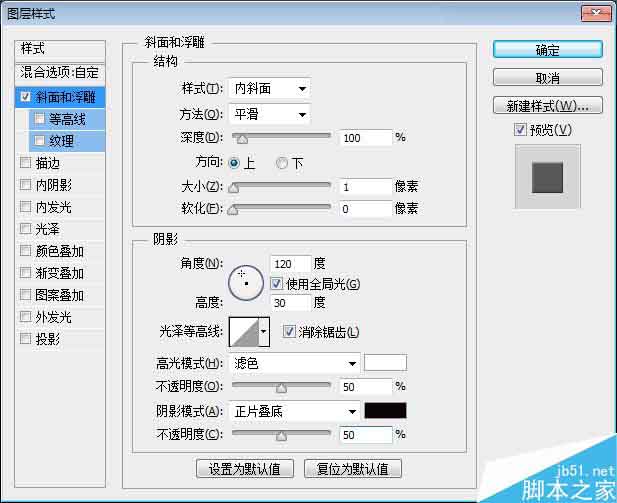Viewport: 617px width, 503px height.
Task: Enable the 渐变叠加 checkbox
Action: [x=26, y=273]
